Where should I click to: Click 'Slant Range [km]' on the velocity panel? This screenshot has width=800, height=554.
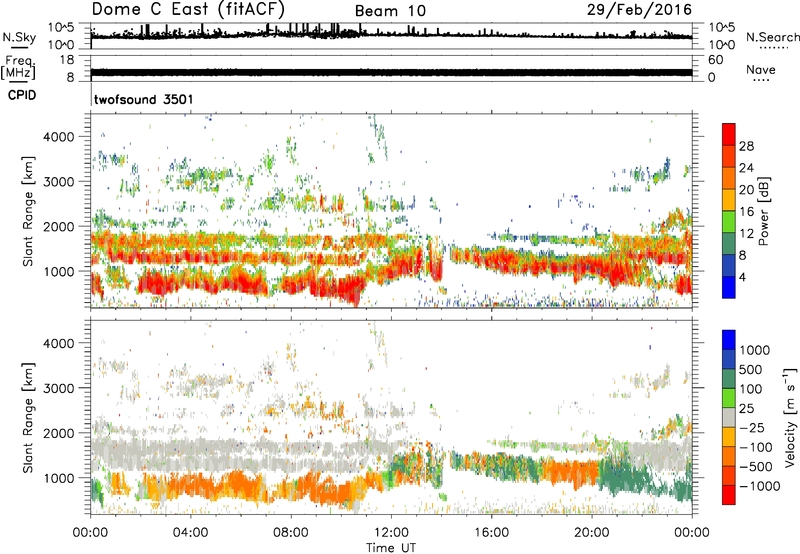coord(28,418)
